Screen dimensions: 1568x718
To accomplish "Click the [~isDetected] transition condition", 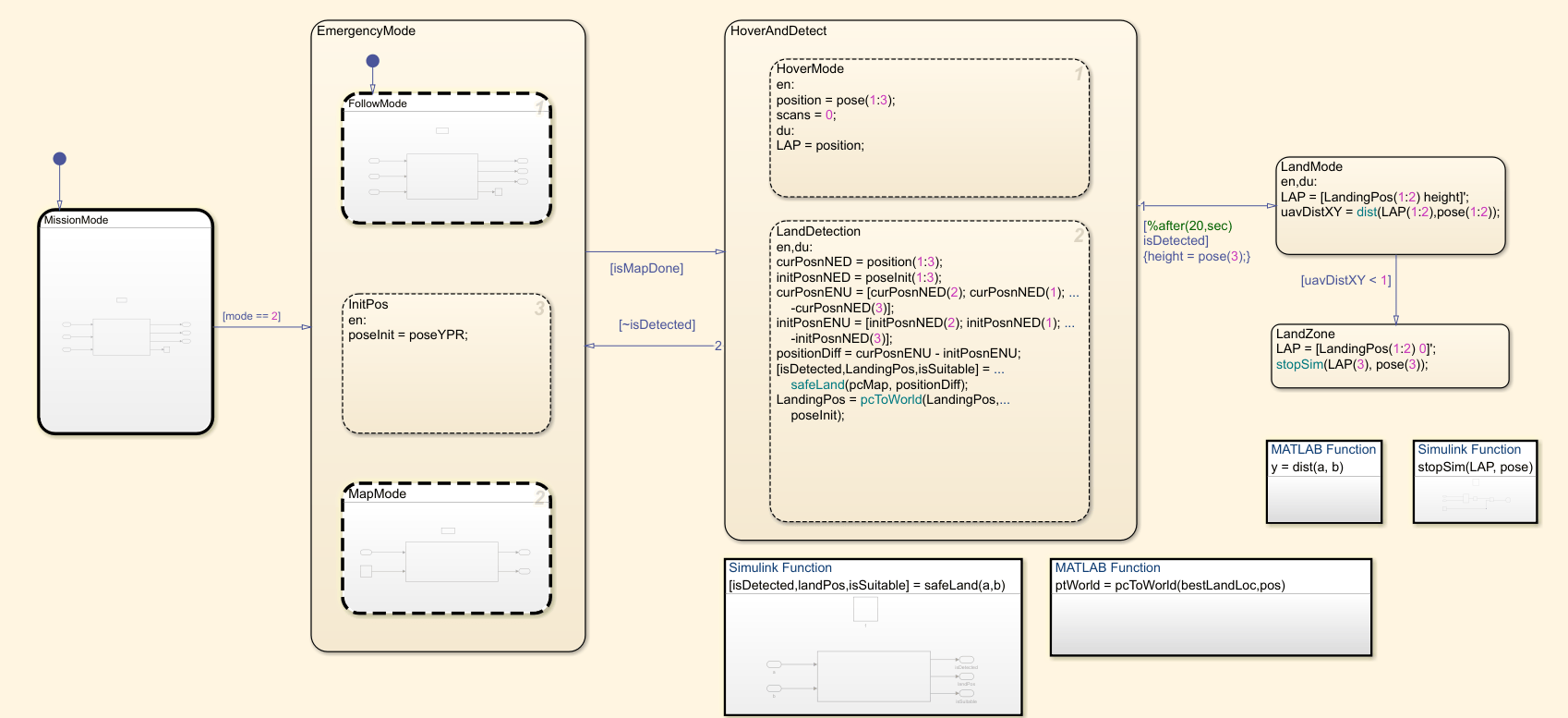I will (x=657, y=324).
